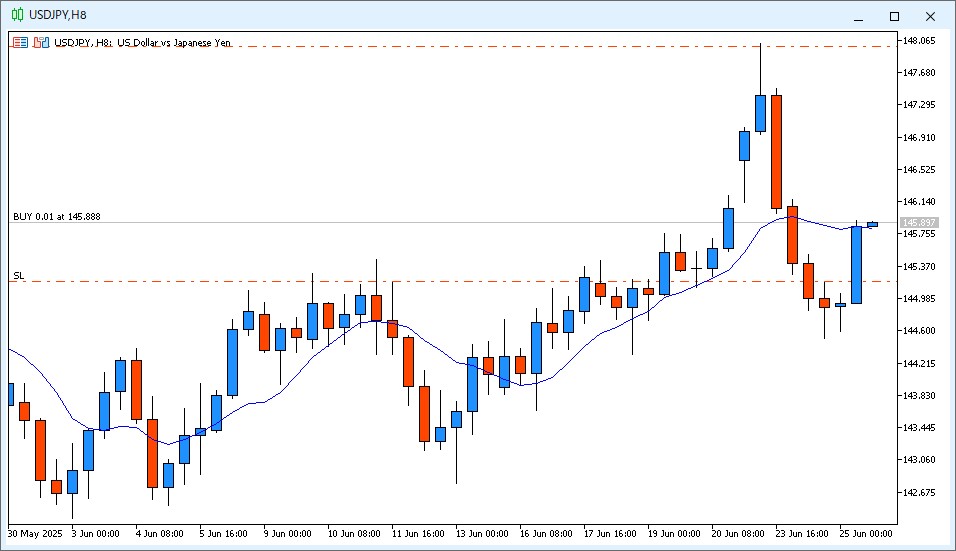Click the USDJPY,H8 window title text
956x551 pixels.
(x=58, y=15)
